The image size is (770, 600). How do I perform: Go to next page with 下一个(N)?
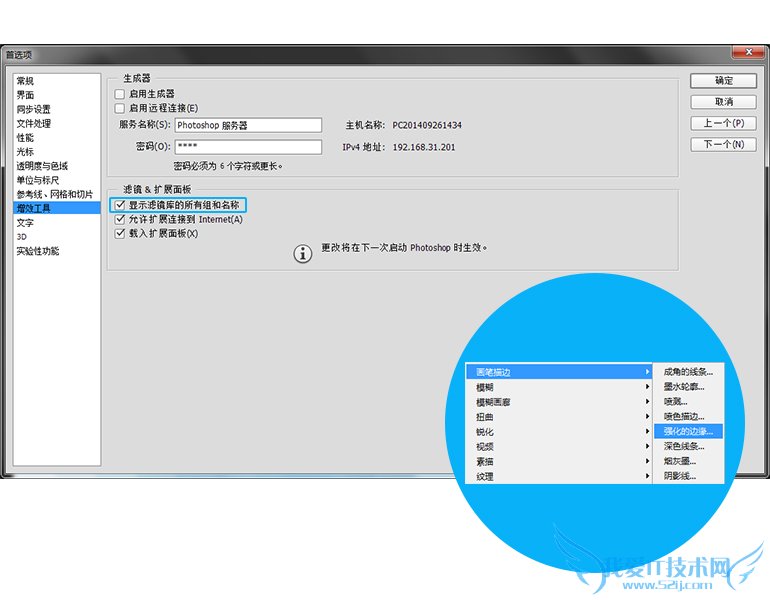tap(723, 144)
